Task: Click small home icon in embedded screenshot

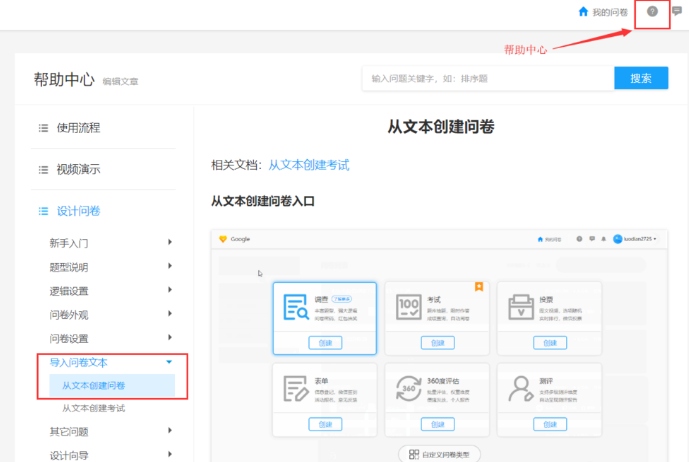Action: (x=540, y=239)
